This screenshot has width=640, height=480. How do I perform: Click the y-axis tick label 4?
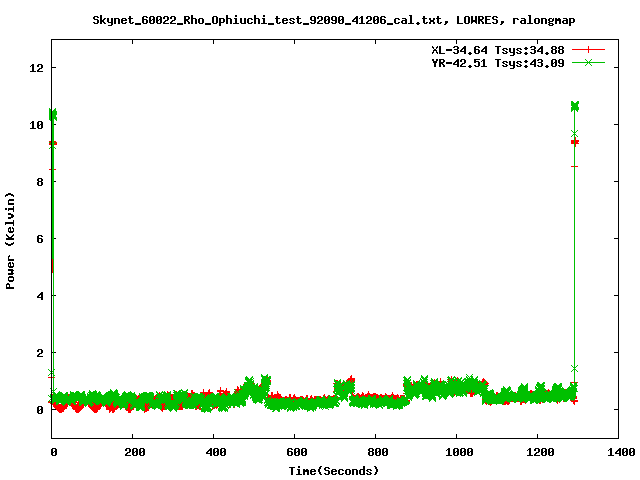40,296
